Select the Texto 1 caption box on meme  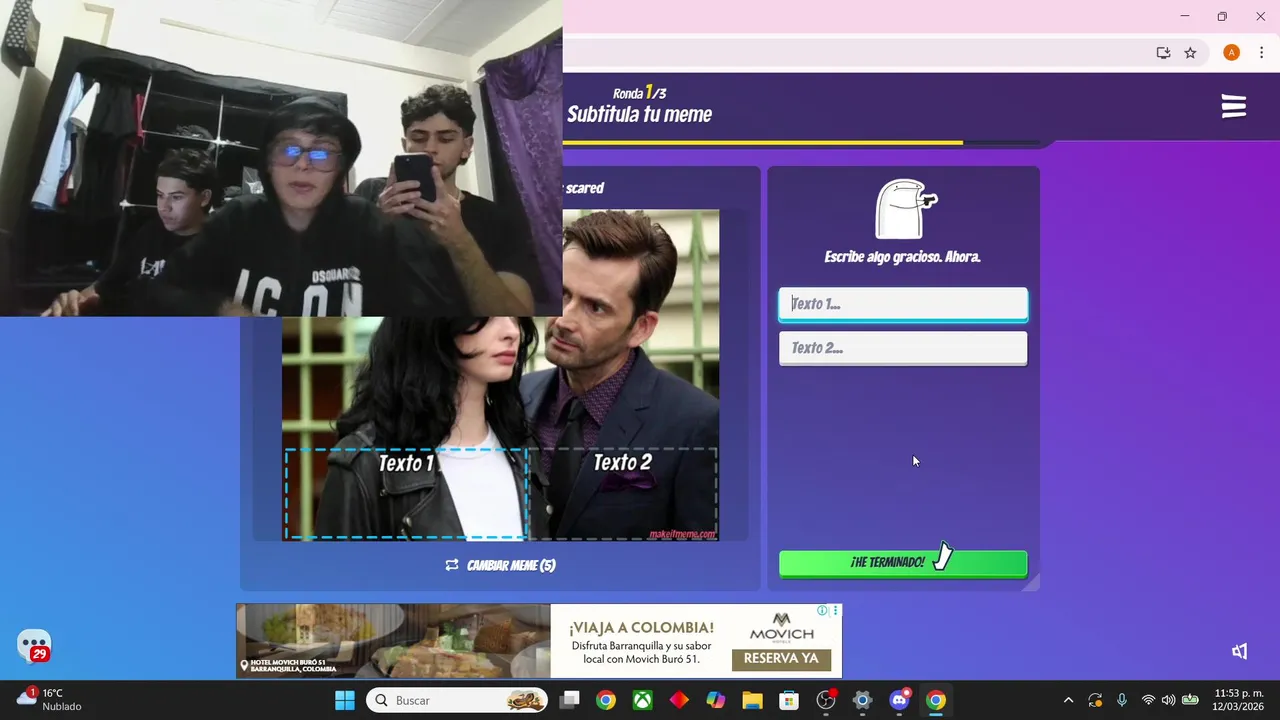[x=406, y=493]
